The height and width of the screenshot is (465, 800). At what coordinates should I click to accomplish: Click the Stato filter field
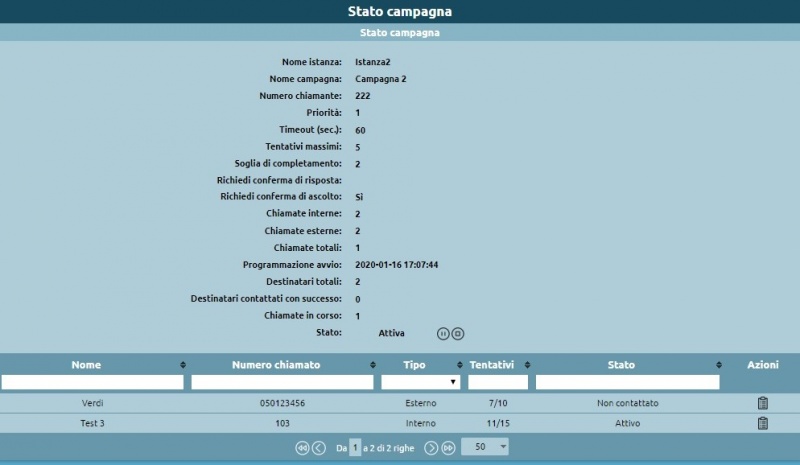(628, 382)
